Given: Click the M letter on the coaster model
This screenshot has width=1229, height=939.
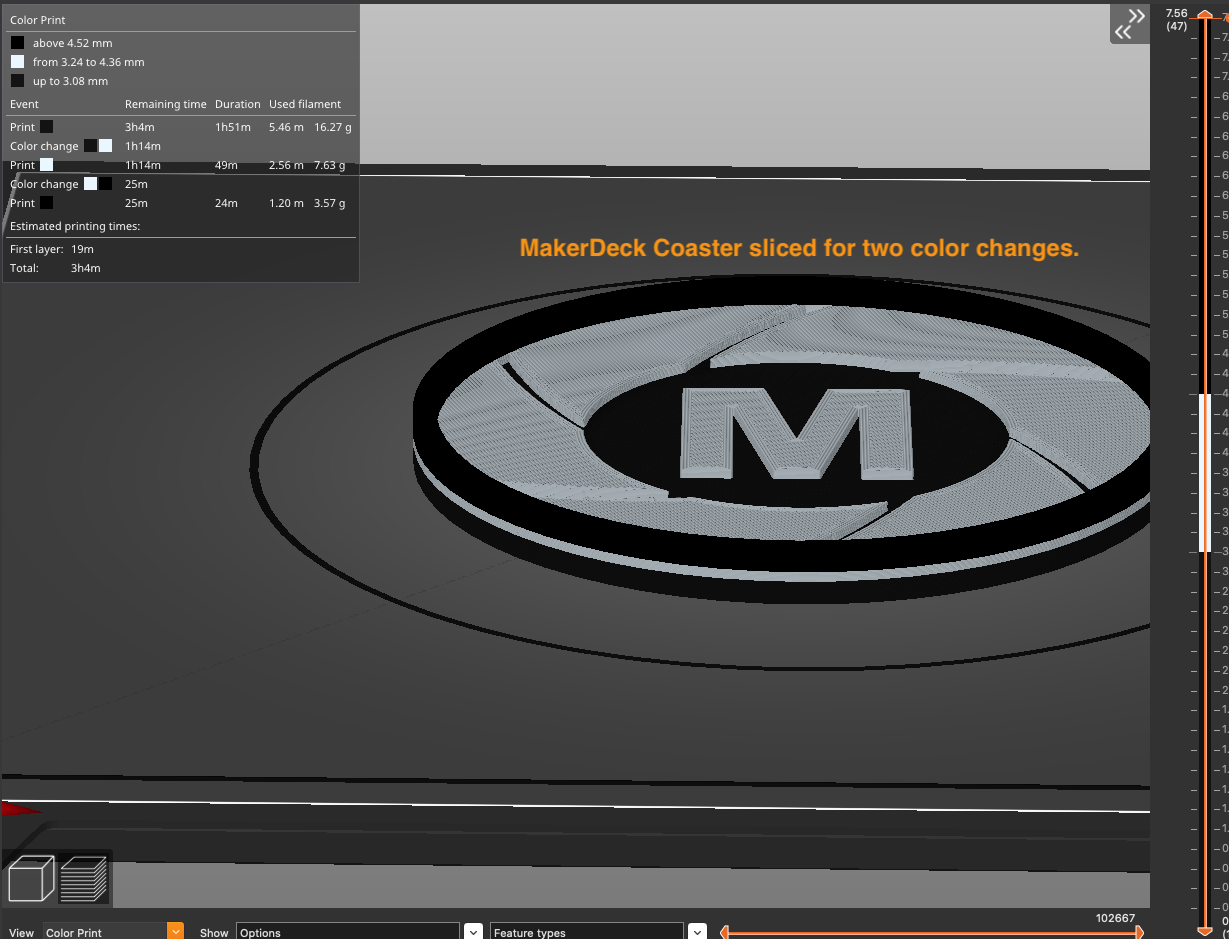Looking at the screenshot, I should pyautogui.click(x=797, y=432).
